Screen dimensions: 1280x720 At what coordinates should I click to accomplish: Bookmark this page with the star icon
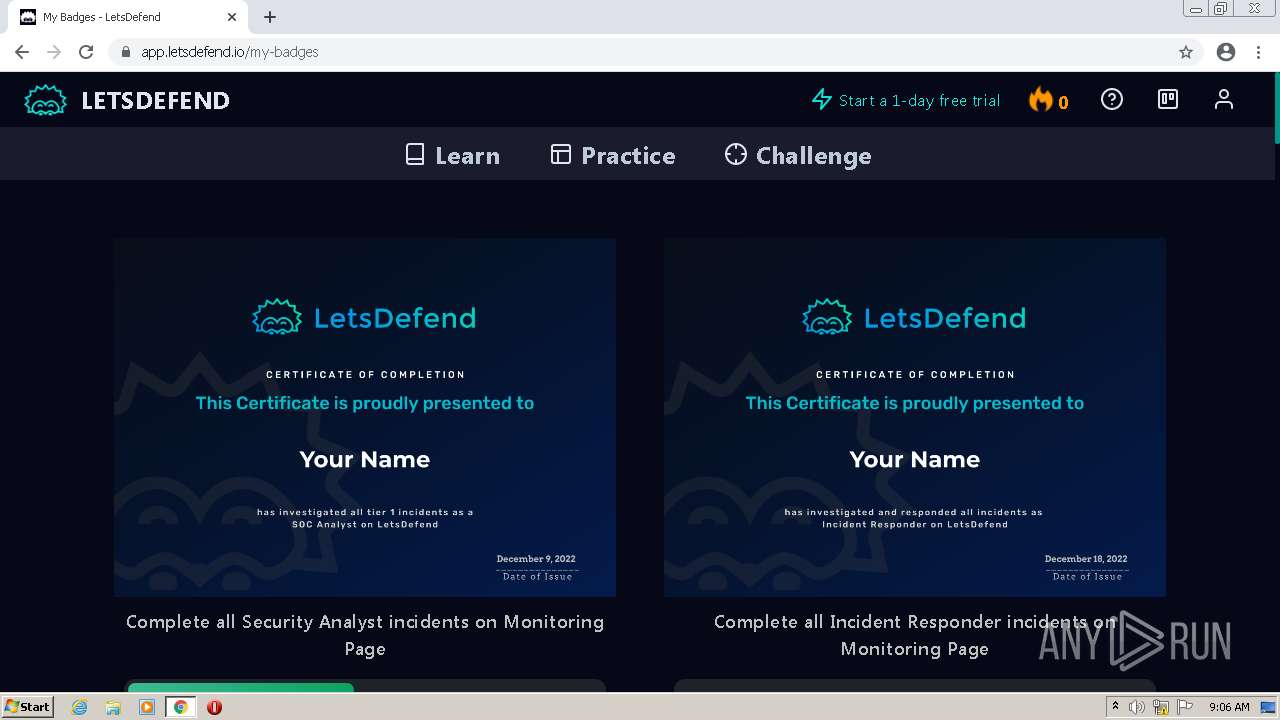pos(1186,52)
